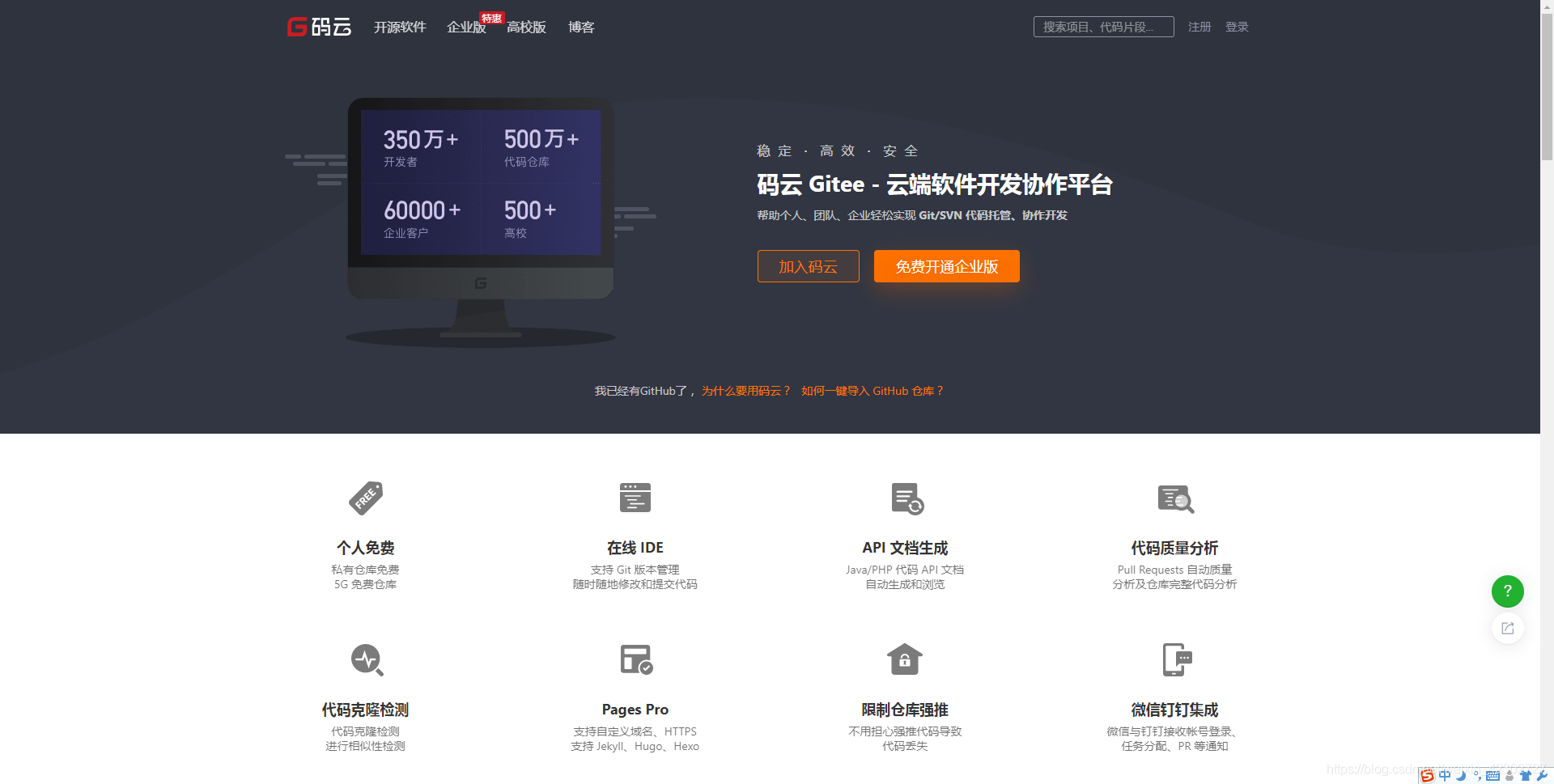1554x784 pixels.
Task: Click the green help question-mark button
Action: click(x=1507, y=591)
